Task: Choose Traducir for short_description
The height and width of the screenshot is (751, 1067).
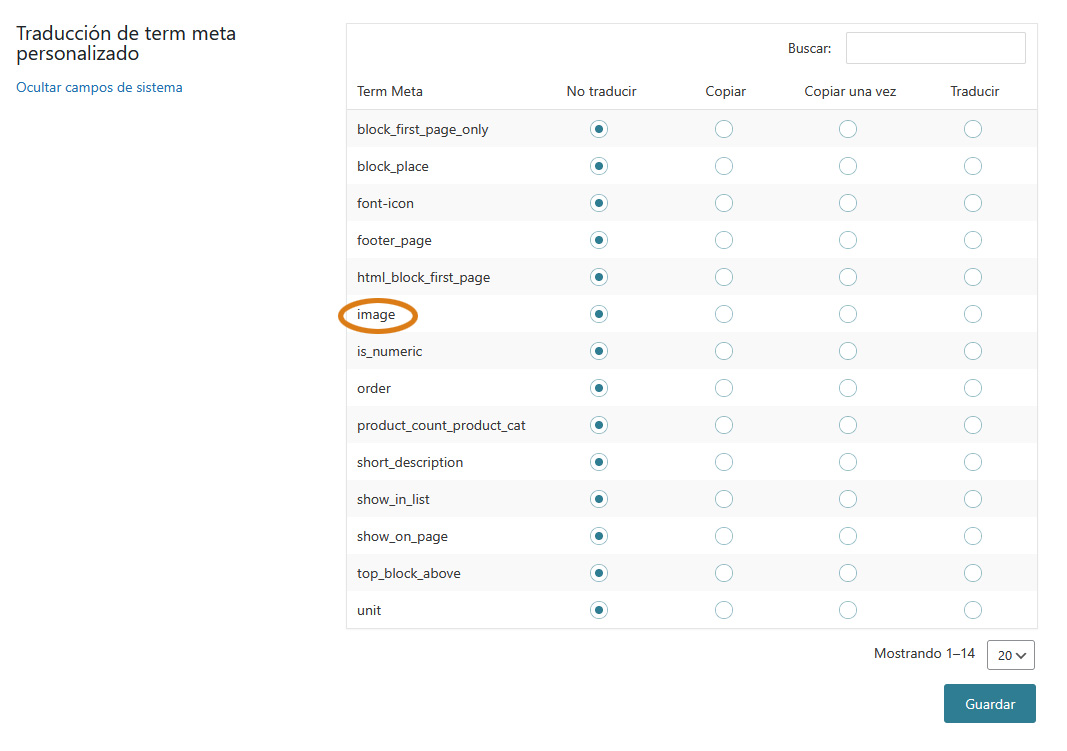Action: pos(973,462)
